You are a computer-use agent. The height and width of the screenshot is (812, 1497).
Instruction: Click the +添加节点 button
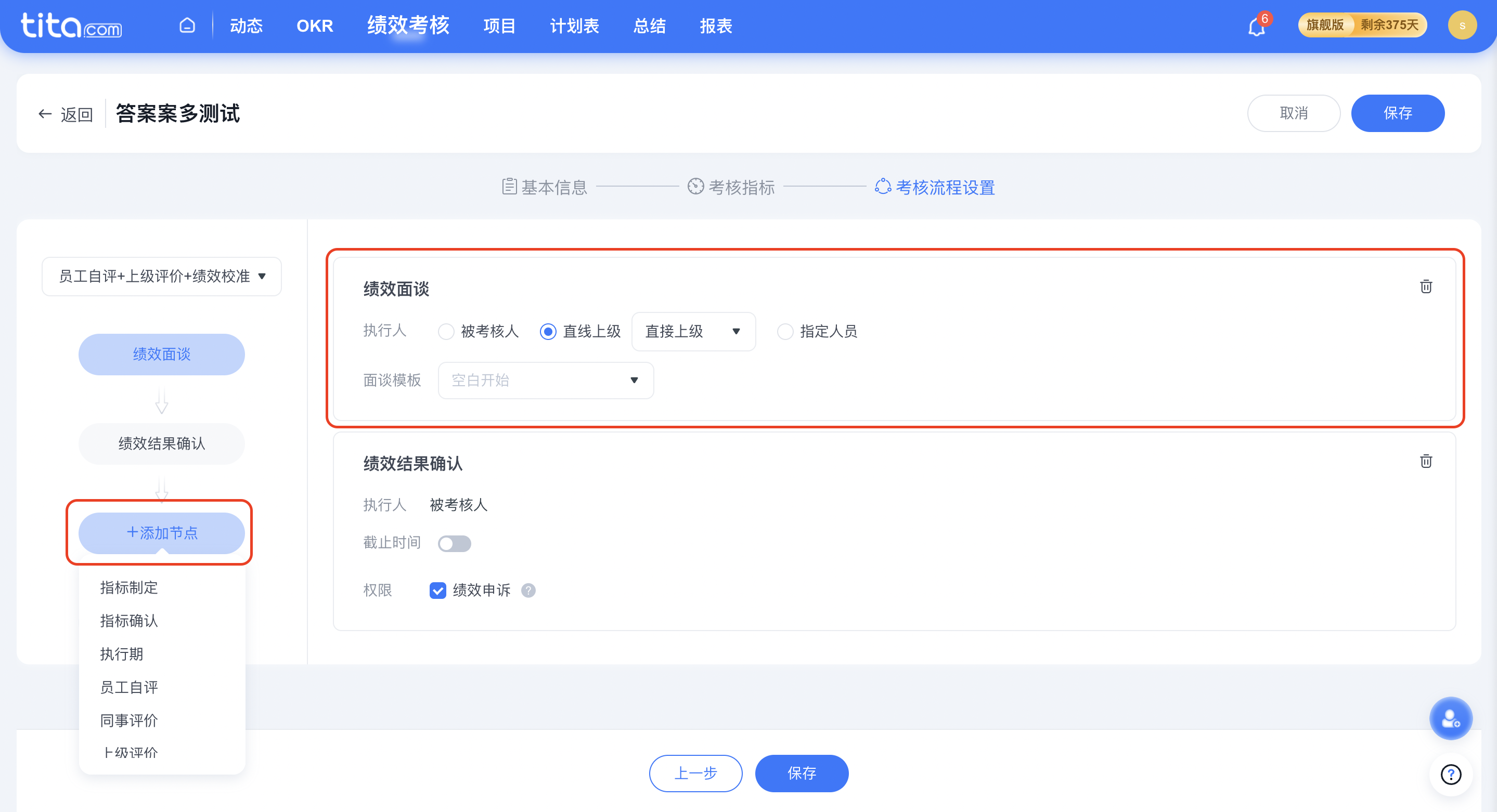162,533
